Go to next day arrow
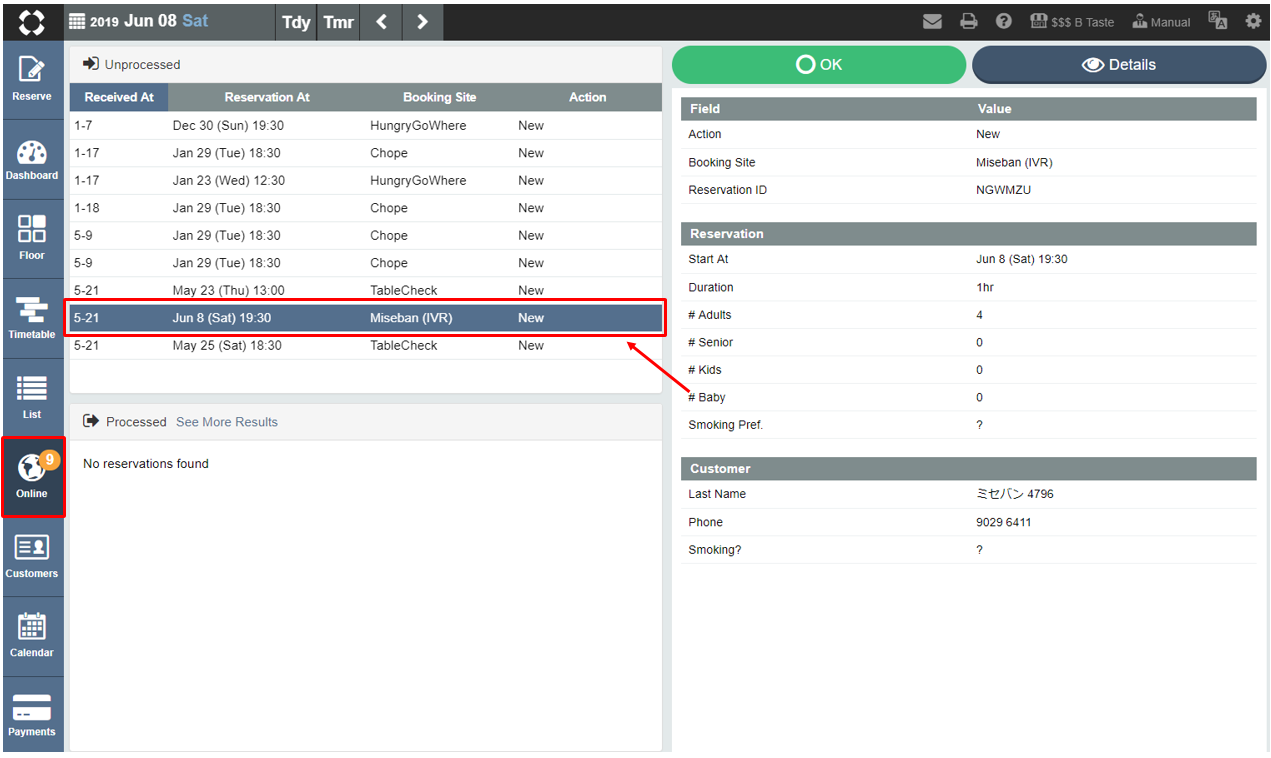This screenshot has width=1271, height=758. (x=422, y=21)
